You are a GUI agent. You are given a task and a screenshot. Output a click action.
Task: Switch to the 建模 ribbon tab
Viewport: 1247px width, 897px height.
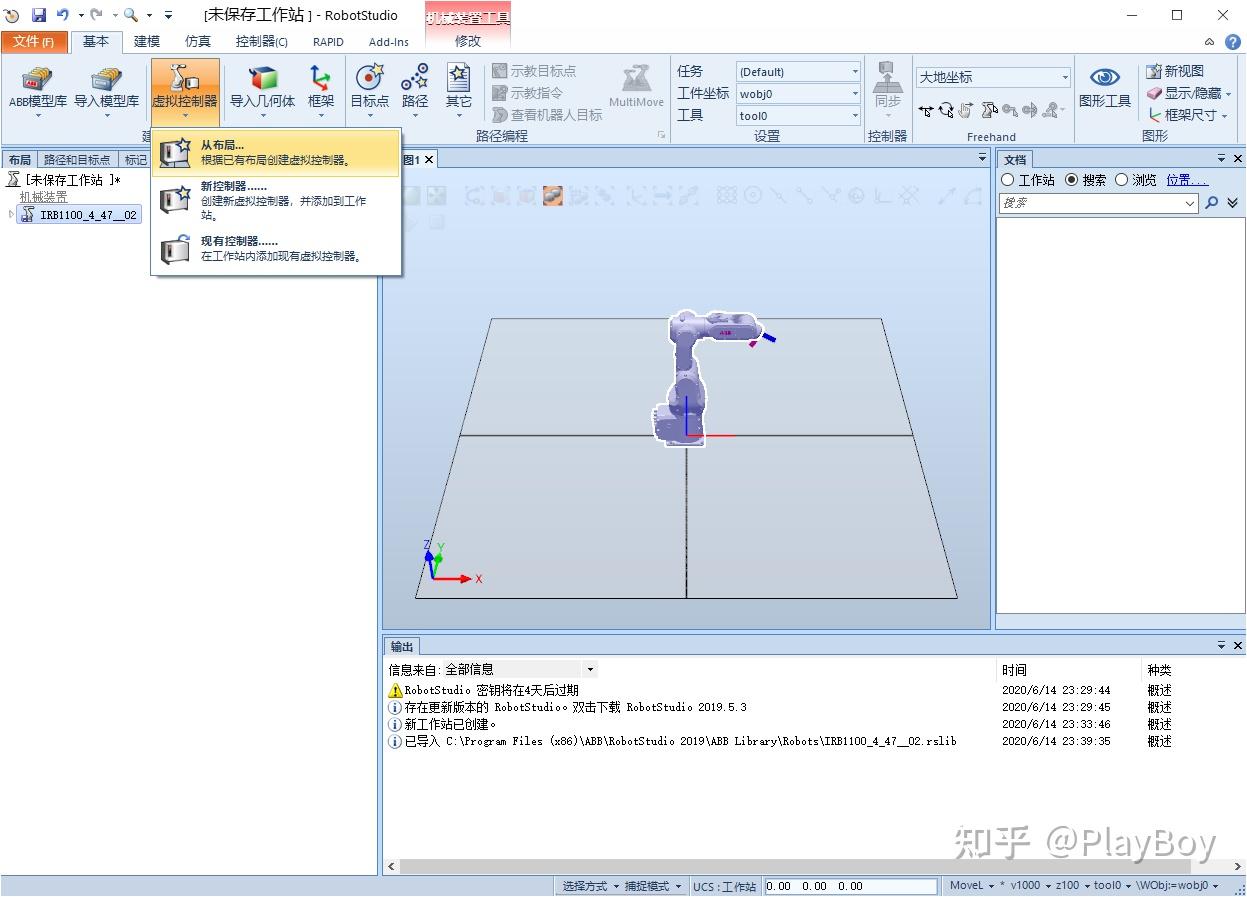[x=146, y=41]
